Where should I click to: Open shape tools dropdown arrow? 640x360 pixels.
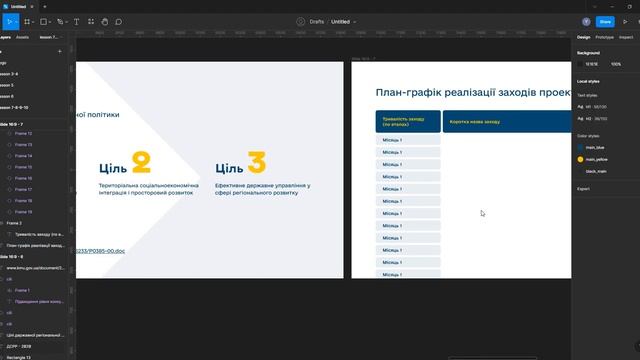click(50, 22)
